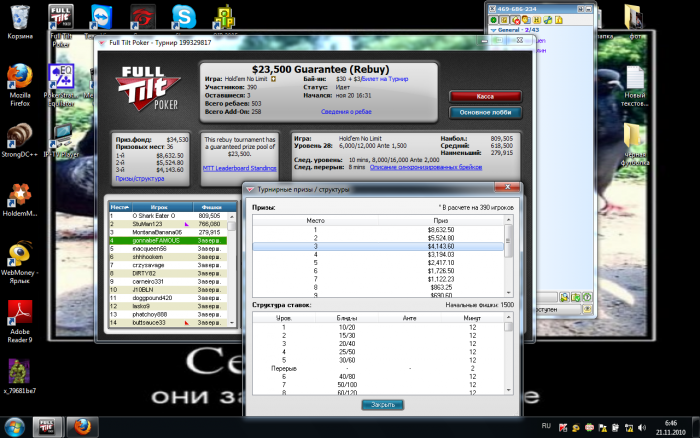Viewport: 700px width, 438px height.
Task: Click the Игрок column header in the players list
Action: 162,207
